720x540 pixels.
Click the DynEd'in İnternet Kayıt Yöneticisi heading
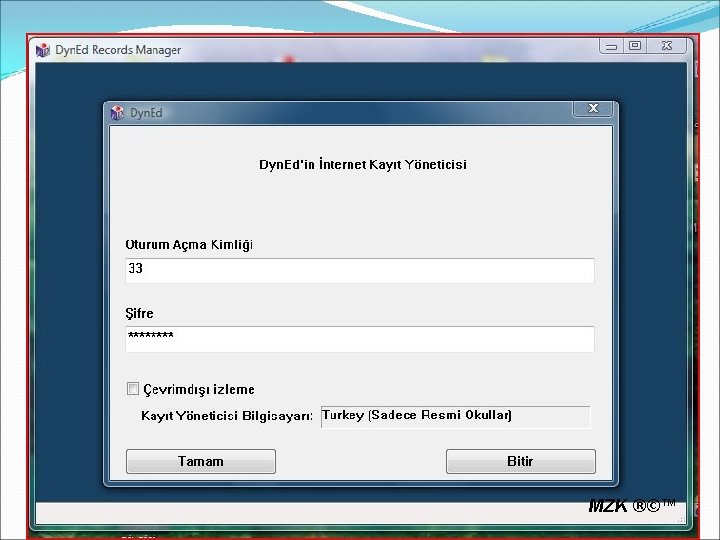coord(363,164)
